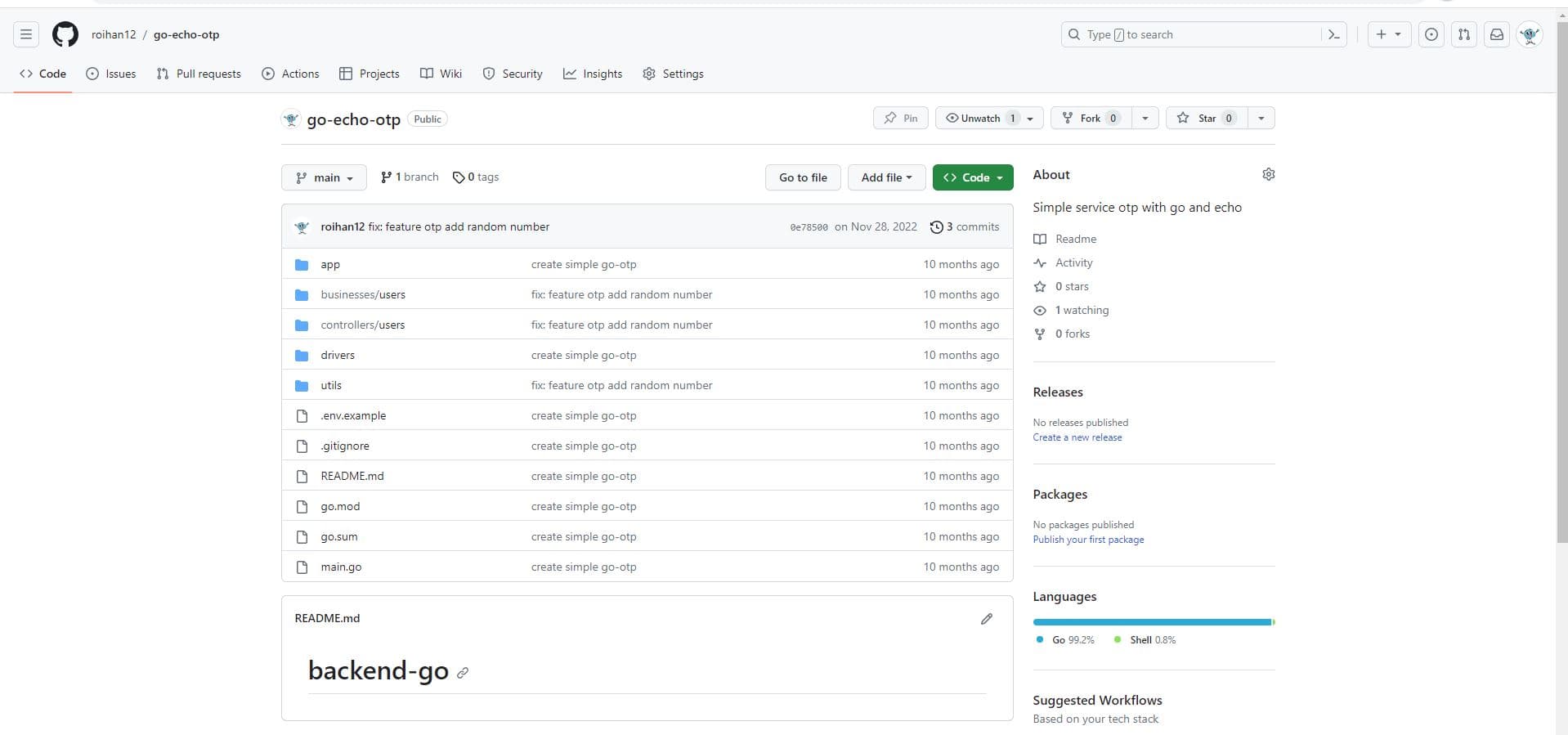Switch to the Actions tab
This screenshot has width=1568, height=735.
point(290,74)
